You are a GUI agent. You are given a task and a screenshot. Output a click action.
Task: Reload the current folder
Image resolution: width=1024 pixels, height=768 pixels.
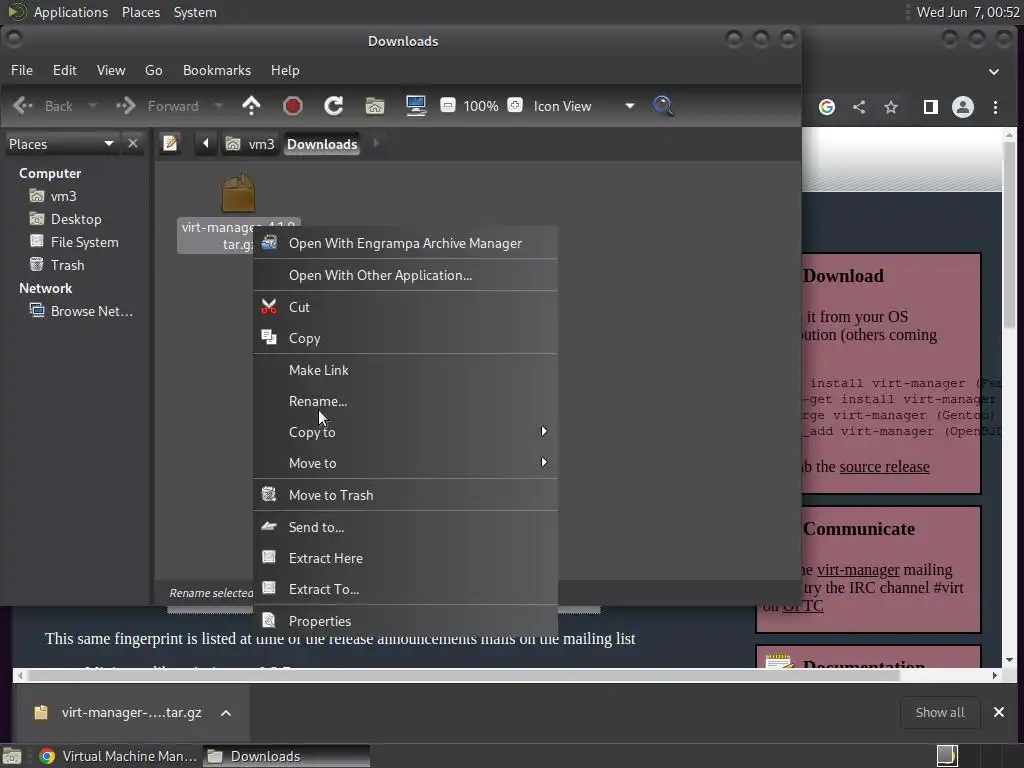[334, 106]
